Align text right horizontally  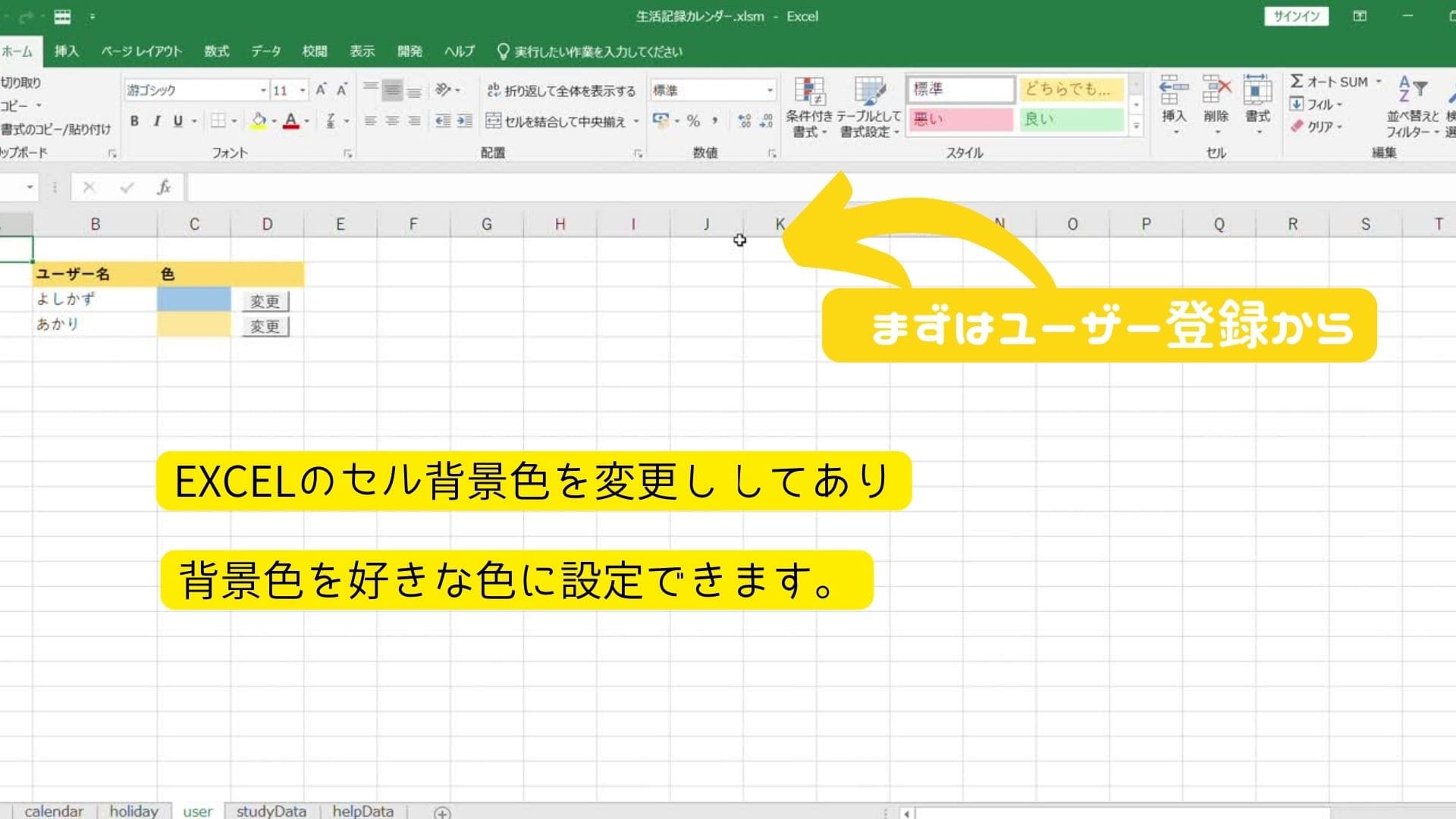[414, 121]
